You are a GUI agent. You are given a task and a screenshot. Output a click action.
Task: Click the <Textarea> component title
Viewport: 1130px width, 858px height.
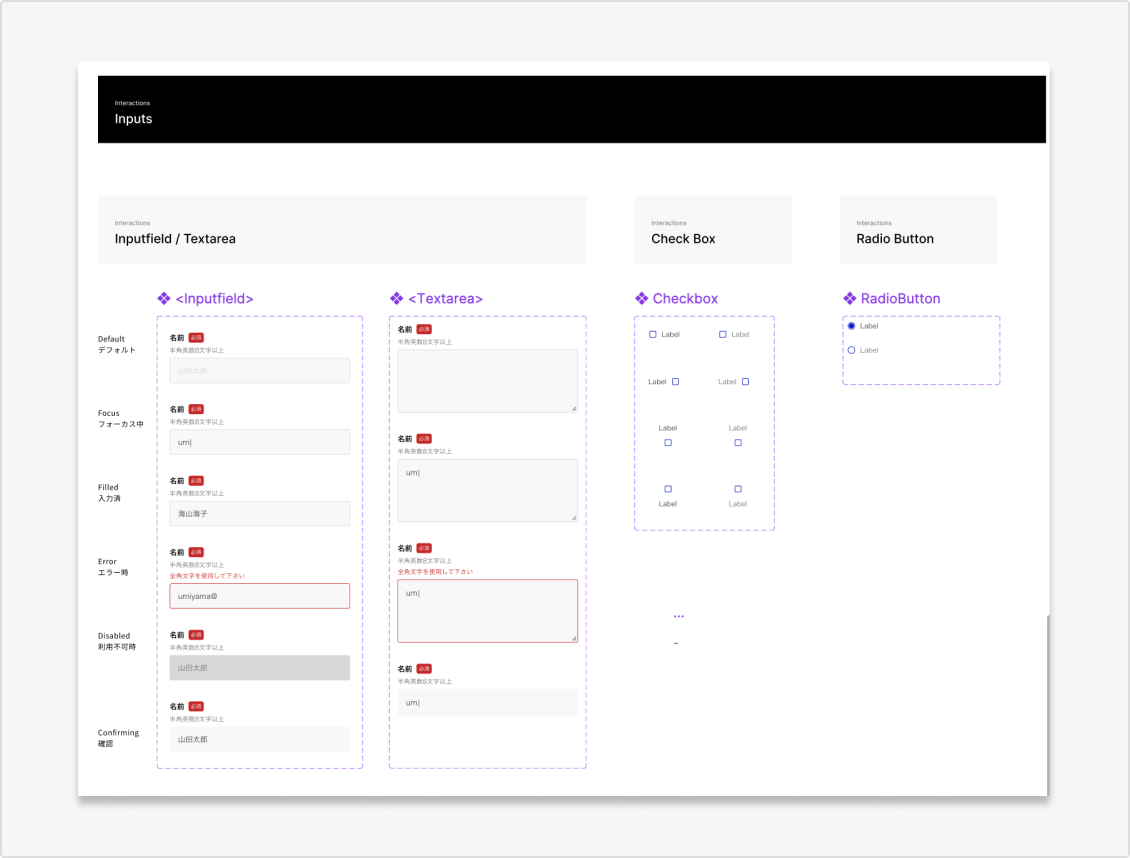pyautogui.click(x=445, y=298)
